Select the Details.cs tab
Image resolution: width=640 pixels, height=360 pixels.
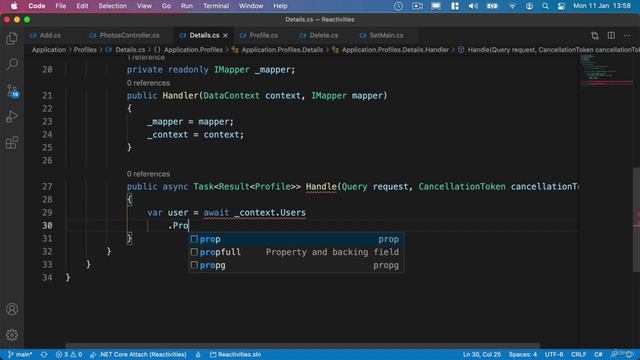click(204, 36)
